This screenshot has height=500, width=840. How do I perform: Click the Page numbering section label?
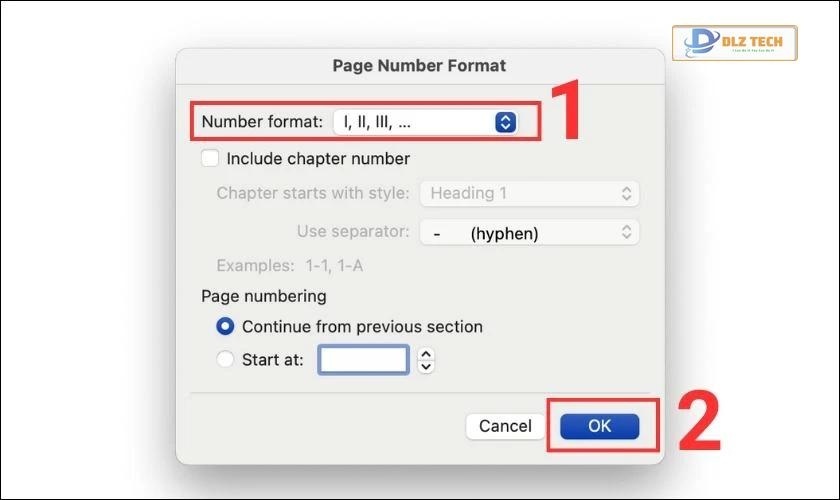click(264, 296)
